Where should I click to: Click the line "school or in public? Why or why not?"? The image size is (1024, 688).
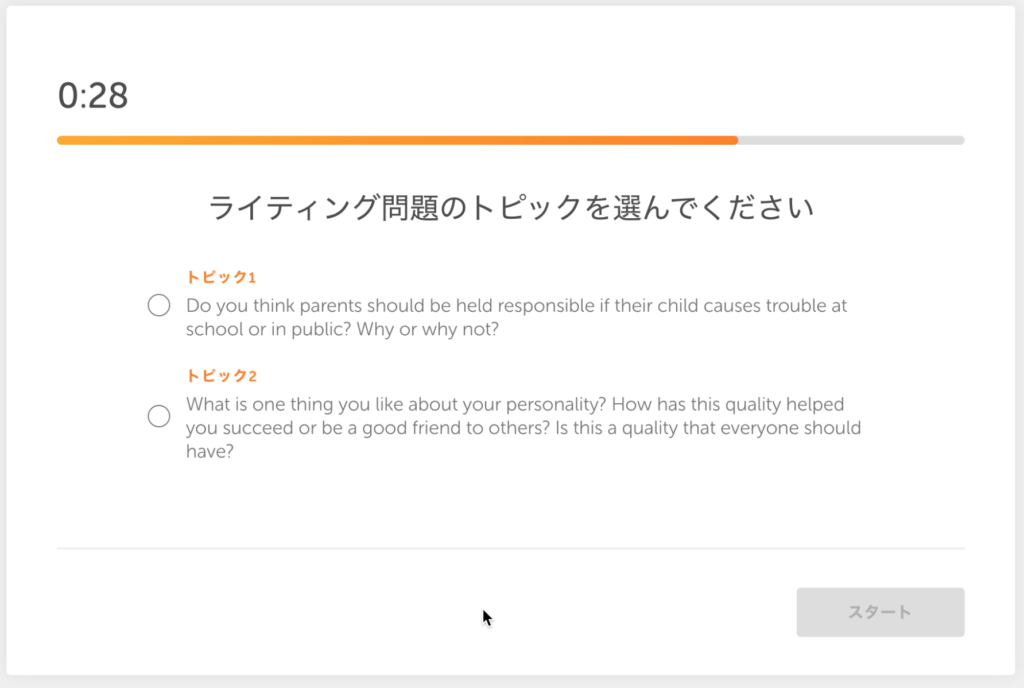point(342,329)
